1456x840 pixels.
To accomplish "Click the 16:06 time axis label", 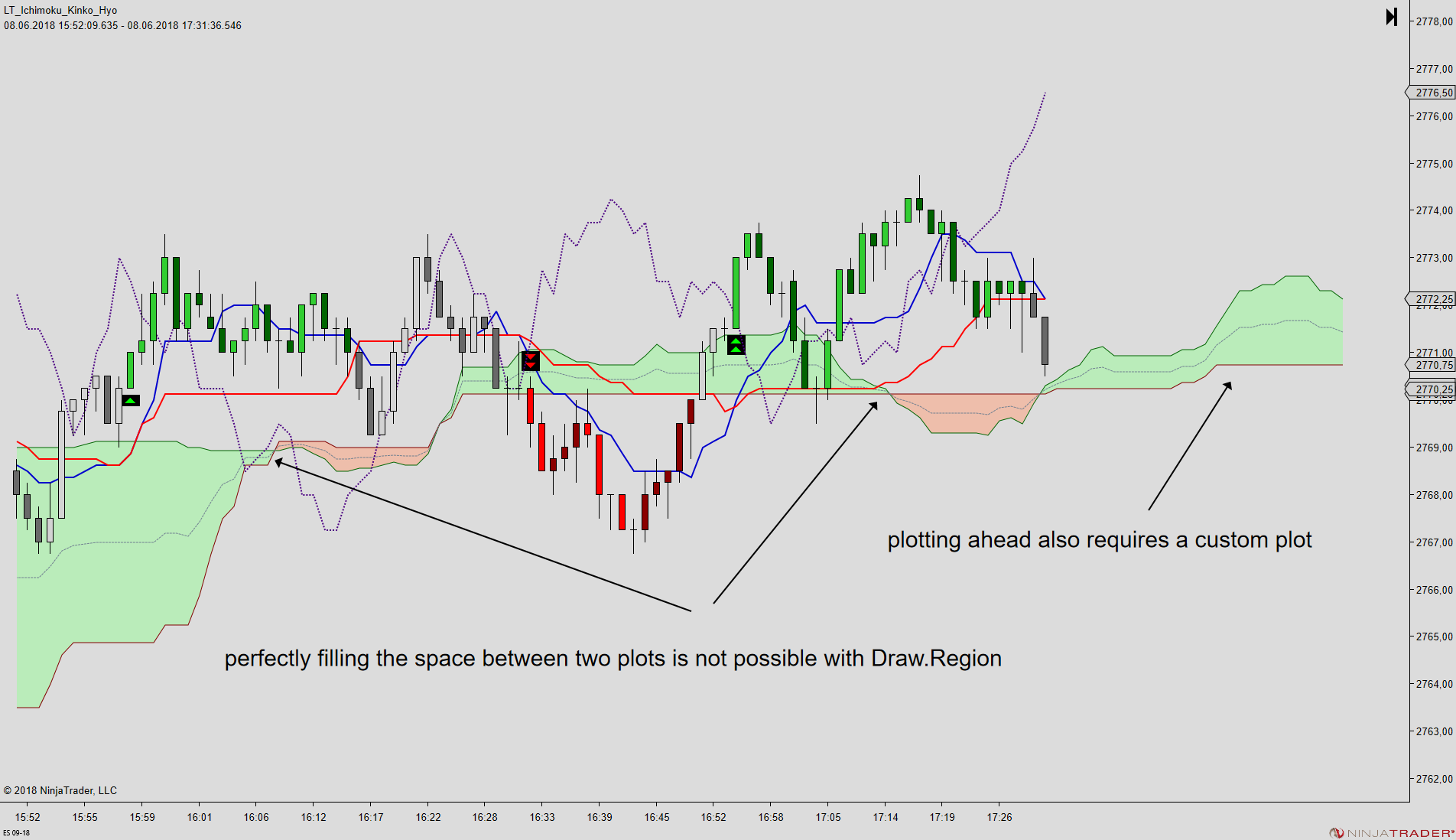I will point(256,817).
